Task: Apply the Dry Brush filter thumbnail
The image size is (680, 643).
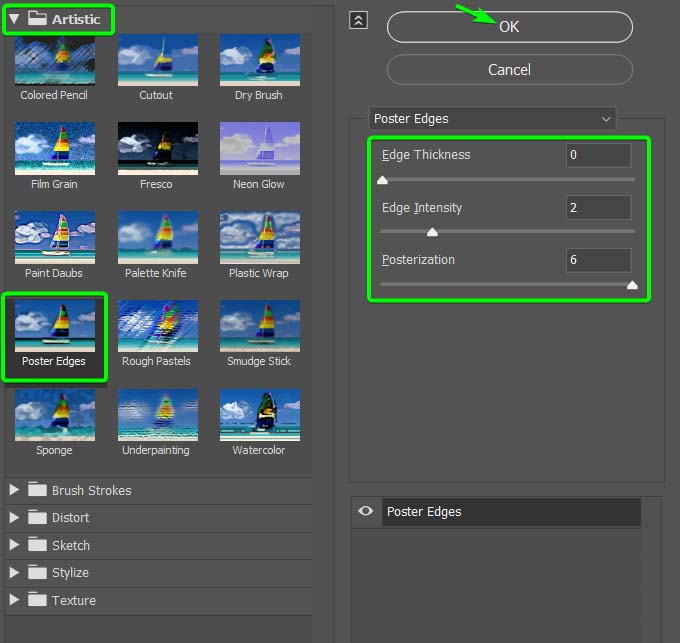Action: [260, 60]
